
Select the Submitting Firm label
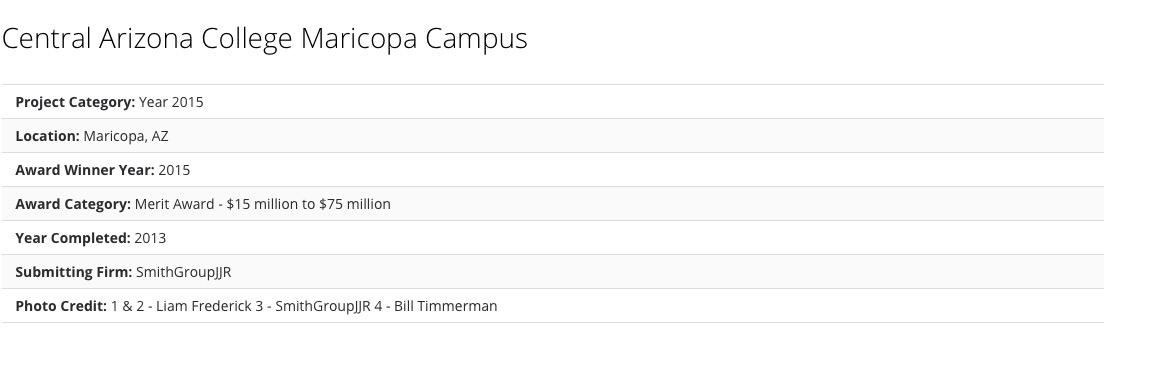[x=74, y=272]
